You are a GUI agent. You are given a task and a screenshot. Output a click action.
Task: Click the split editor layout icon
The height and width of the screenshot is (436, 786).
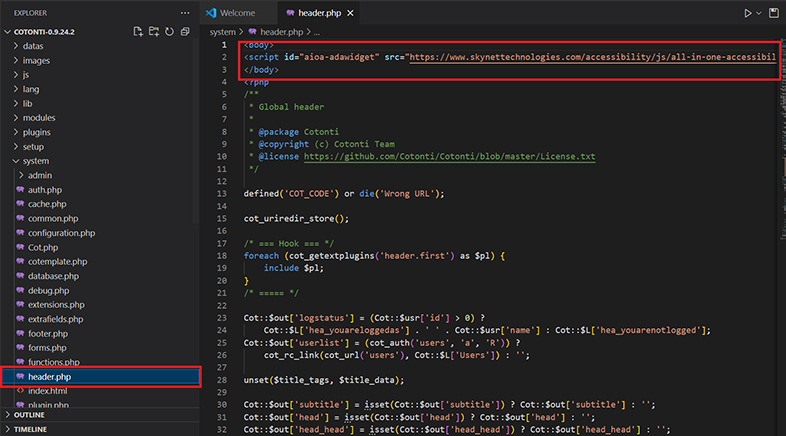(774, 13)
